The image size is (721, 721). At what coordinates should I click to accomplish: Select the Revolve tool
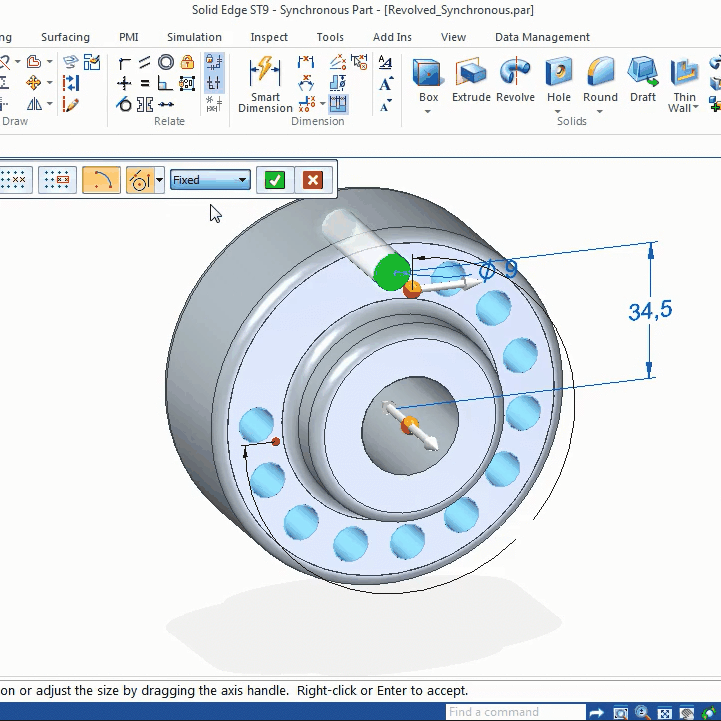tap(515, 81)
